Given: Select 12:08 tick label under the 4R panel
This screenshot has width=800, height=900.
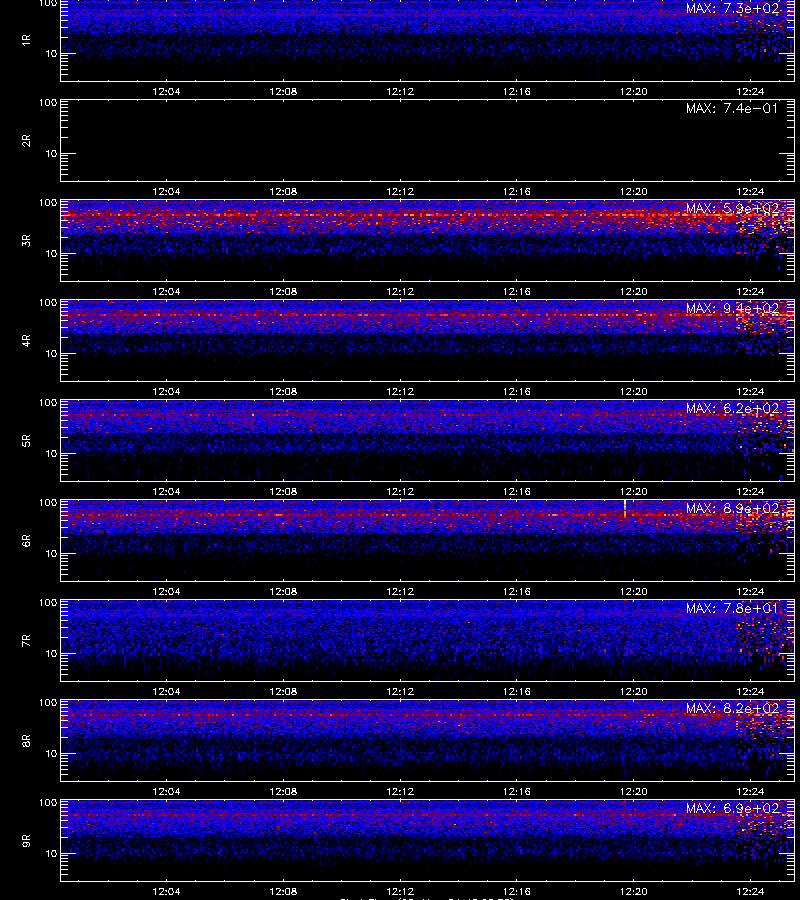Looking at the screenshot, I should pyautogui.click(x=283, y=391).
